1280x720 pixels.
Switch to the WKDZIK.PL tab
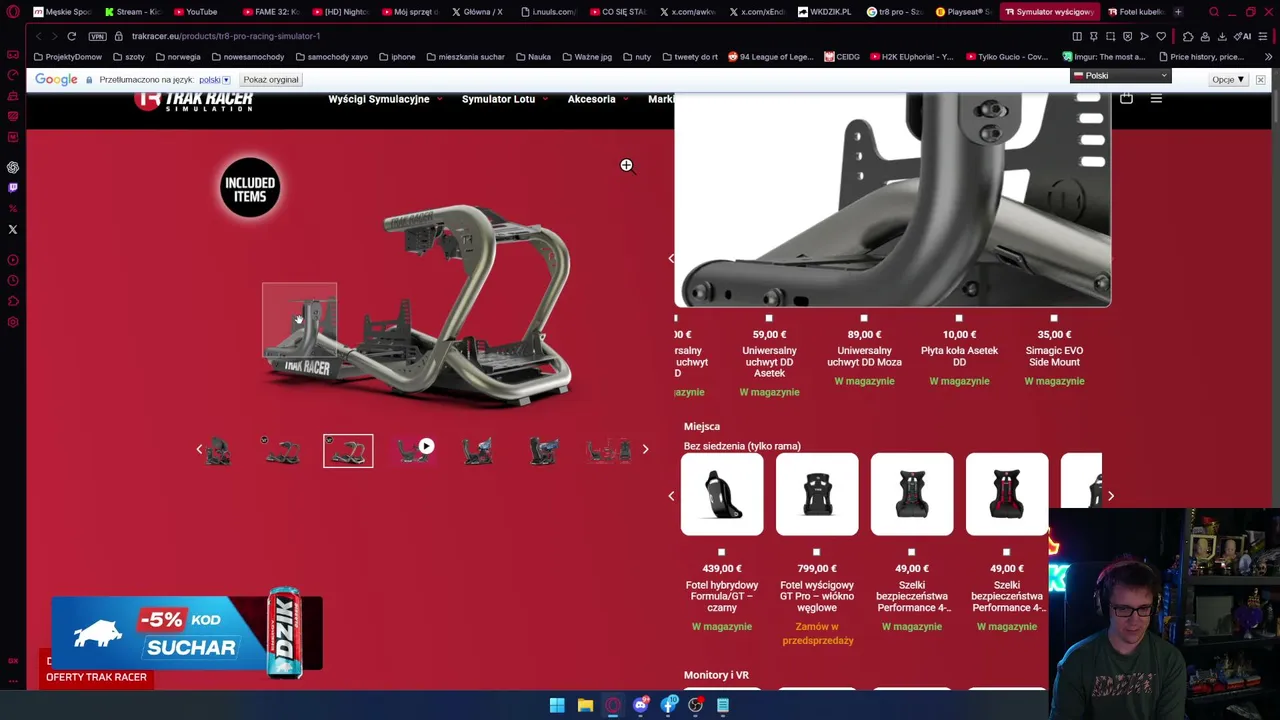(x=825, y=12)
